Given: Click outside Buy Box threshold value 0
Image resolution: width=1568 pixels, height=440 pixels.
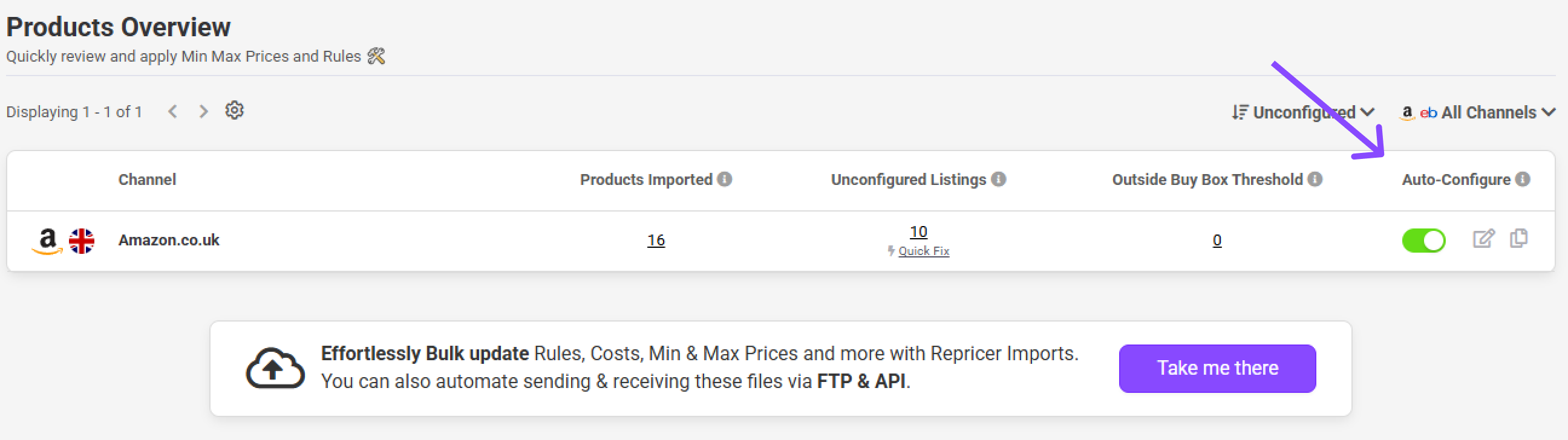Looking at the screenshot, I should [x=1216, y=240].
